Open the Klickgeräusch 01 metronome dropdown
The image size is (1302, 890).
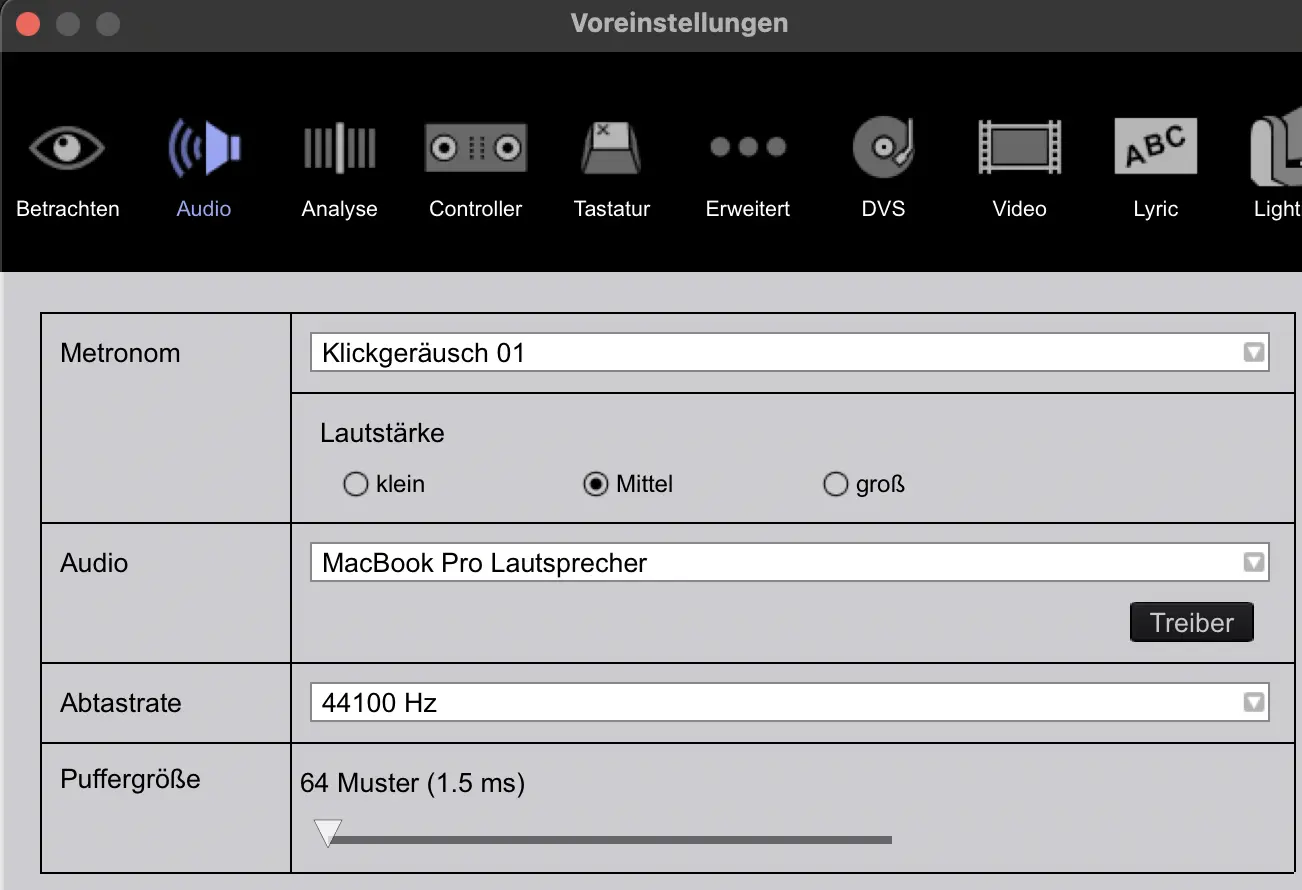(x=1253, y=352)
